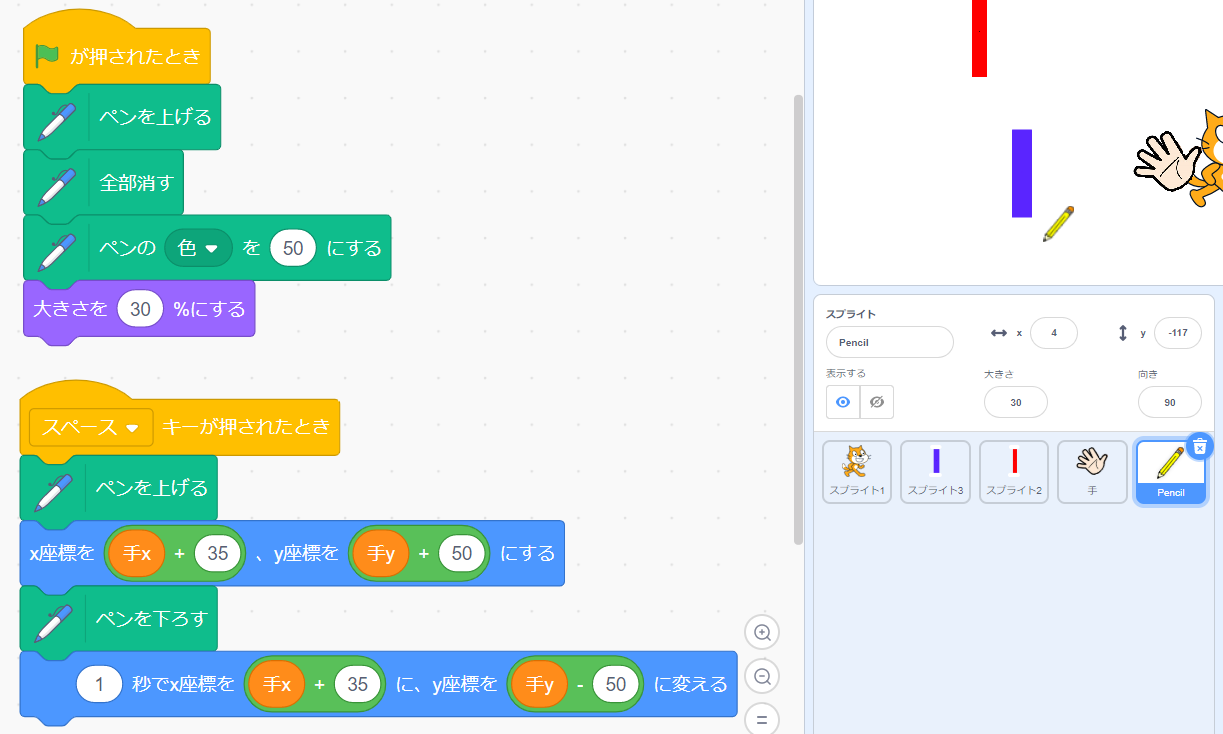Viewport: 1223px width, 734px height.
Task: Click the zoom out magnifier button
Action: tap(762, 677)
